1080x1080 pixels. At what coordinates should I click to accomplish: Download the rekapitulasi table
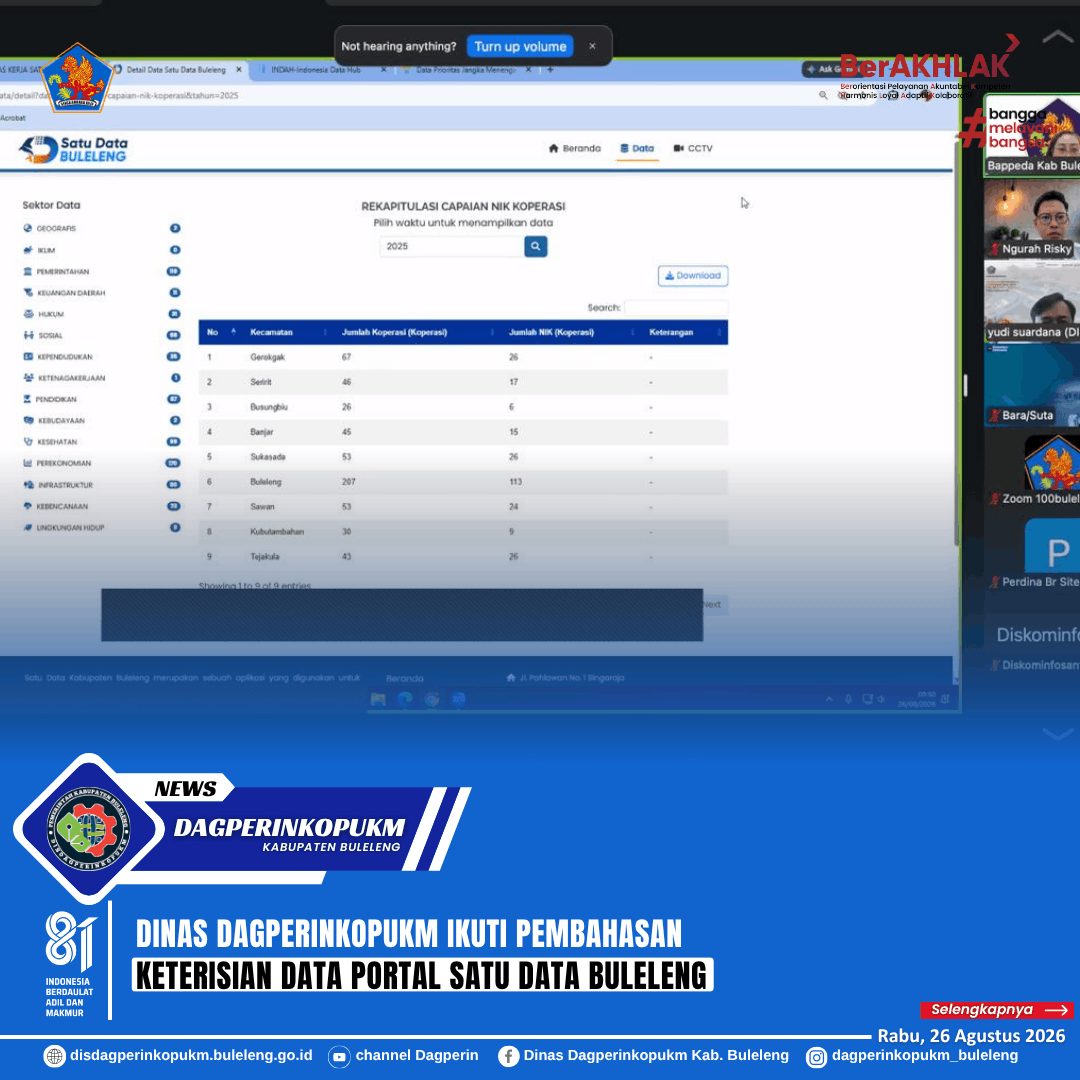point(693,276)
